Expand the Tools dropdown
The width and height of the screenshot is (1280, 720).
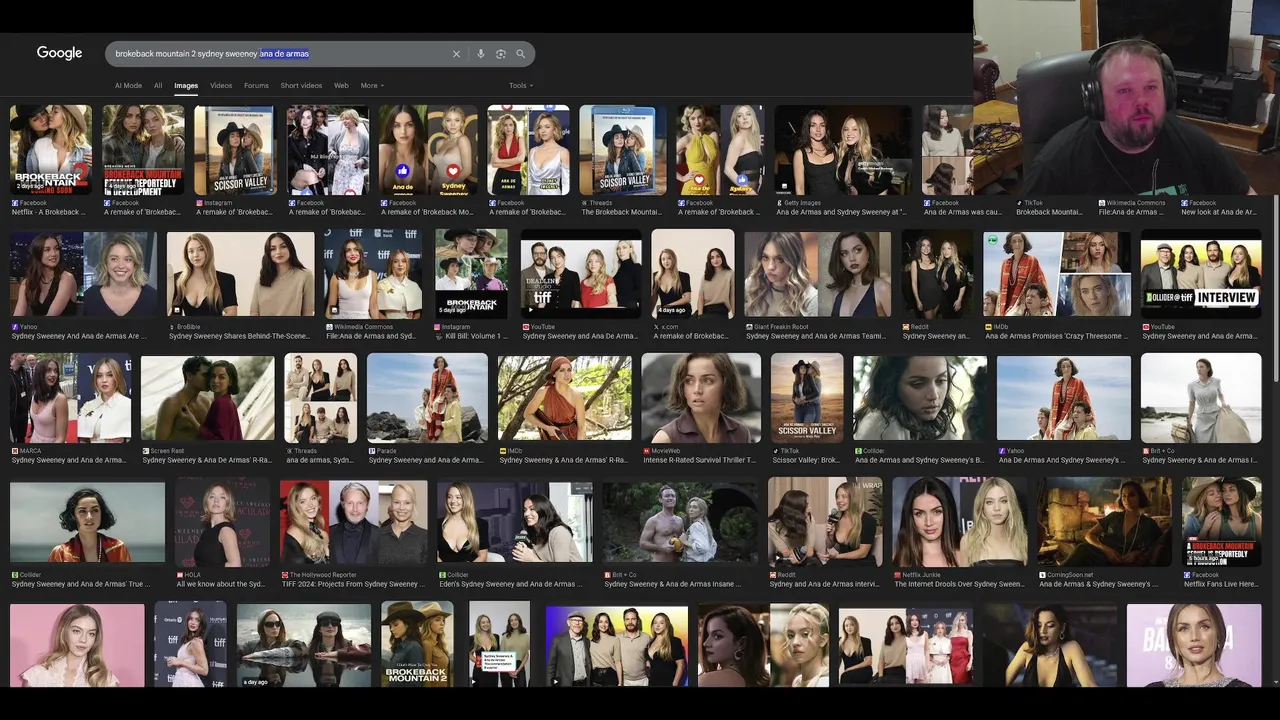(520, 86)
